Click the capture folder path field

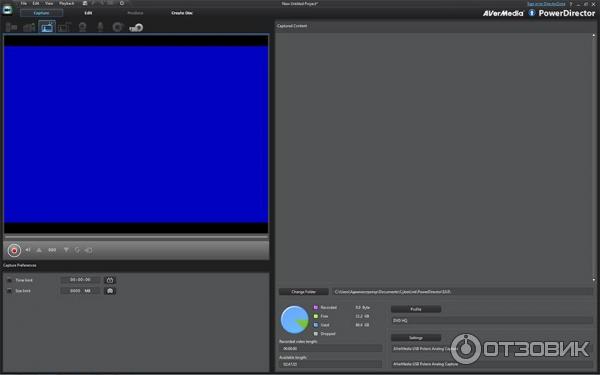(463, 292)
